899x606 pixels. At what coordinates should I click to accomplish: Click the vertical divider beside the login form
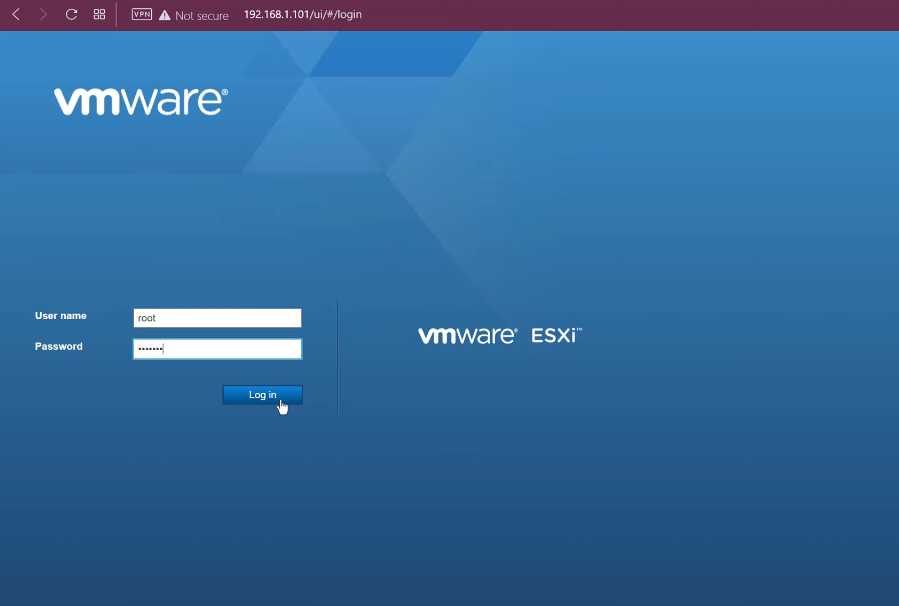pyautogui.click(x=337, y=357)
